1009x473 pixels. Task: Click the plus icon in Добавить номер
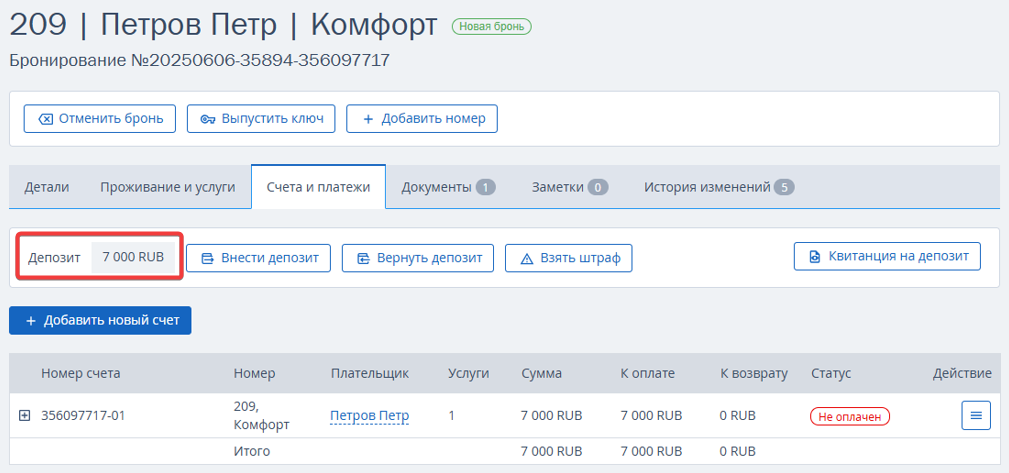(x=368, y=119)
